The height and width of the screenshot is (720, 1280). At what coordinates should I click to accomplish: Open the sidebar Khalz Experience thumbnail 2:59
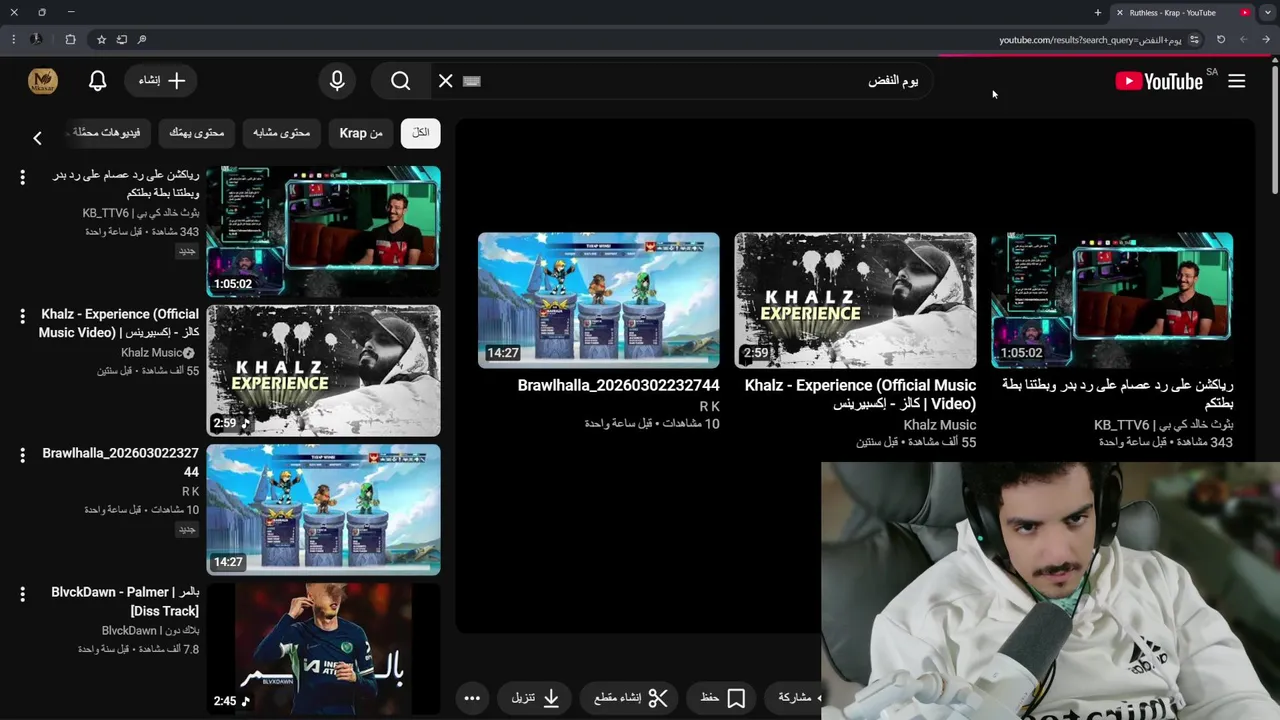tap(323, 370)
